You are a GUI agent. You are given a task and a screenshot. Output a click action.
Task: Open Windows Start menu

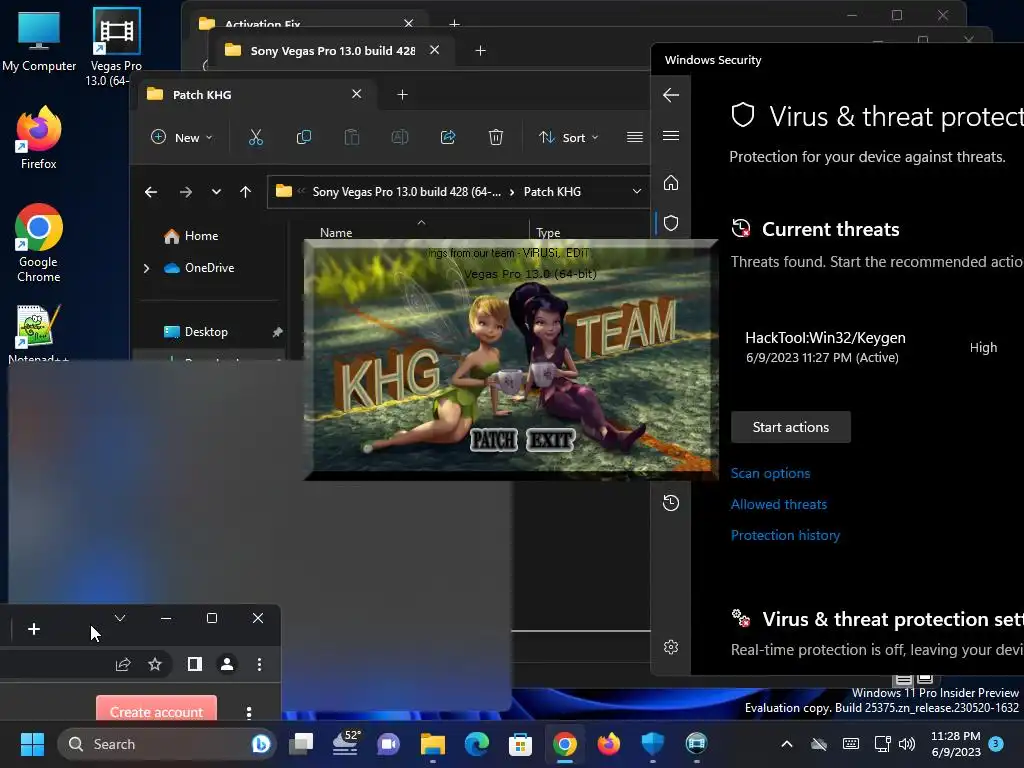(x=32, y=744)
